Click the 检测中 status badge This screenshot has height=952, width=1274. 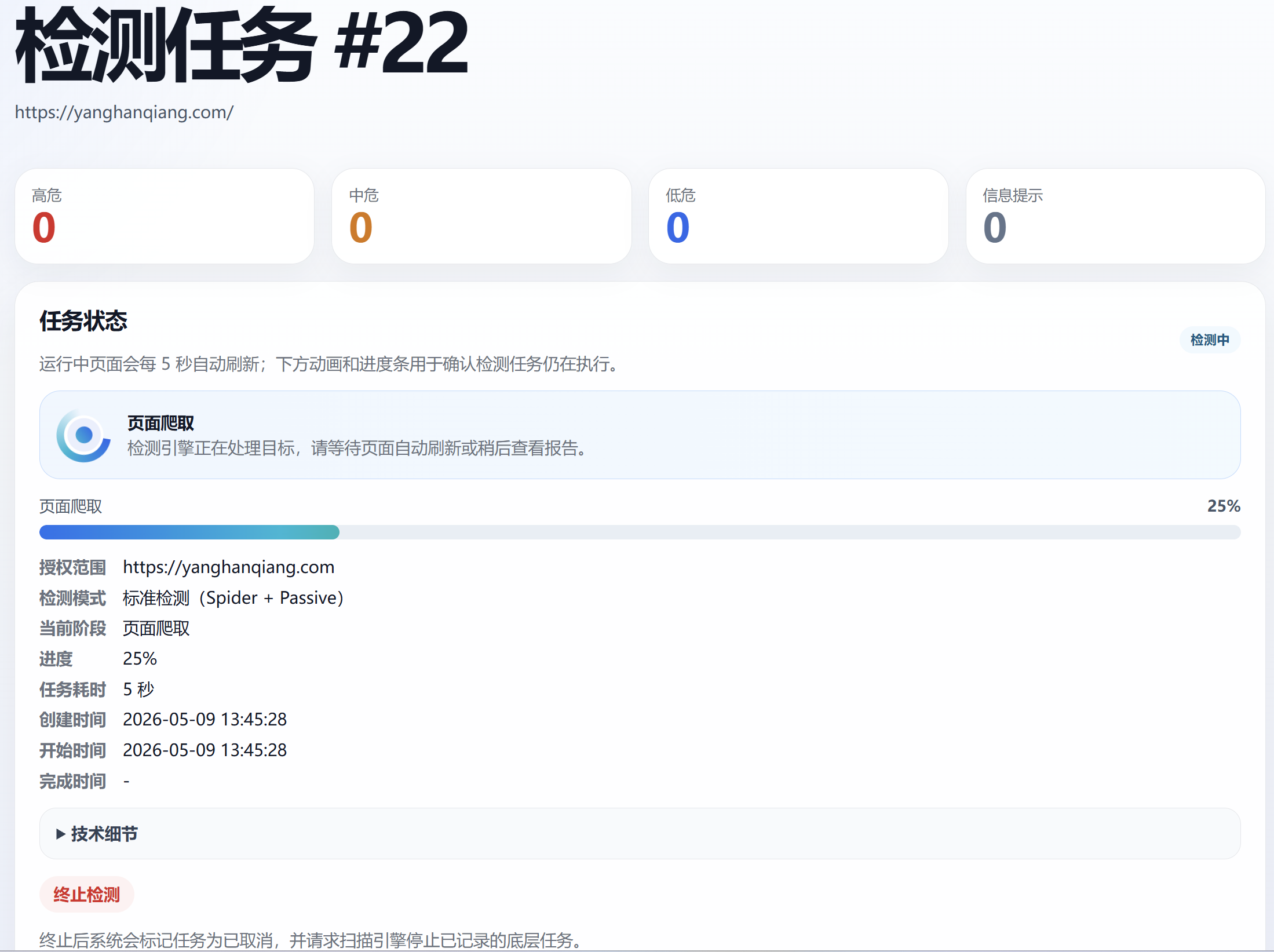click(1210, 340)
